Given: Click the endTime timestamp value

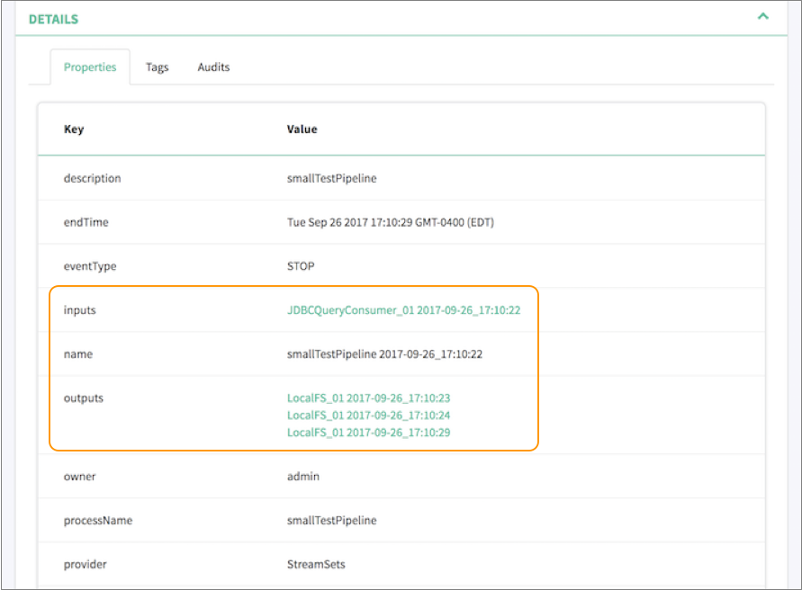Looking at the screenshot, I should point(390,222).
